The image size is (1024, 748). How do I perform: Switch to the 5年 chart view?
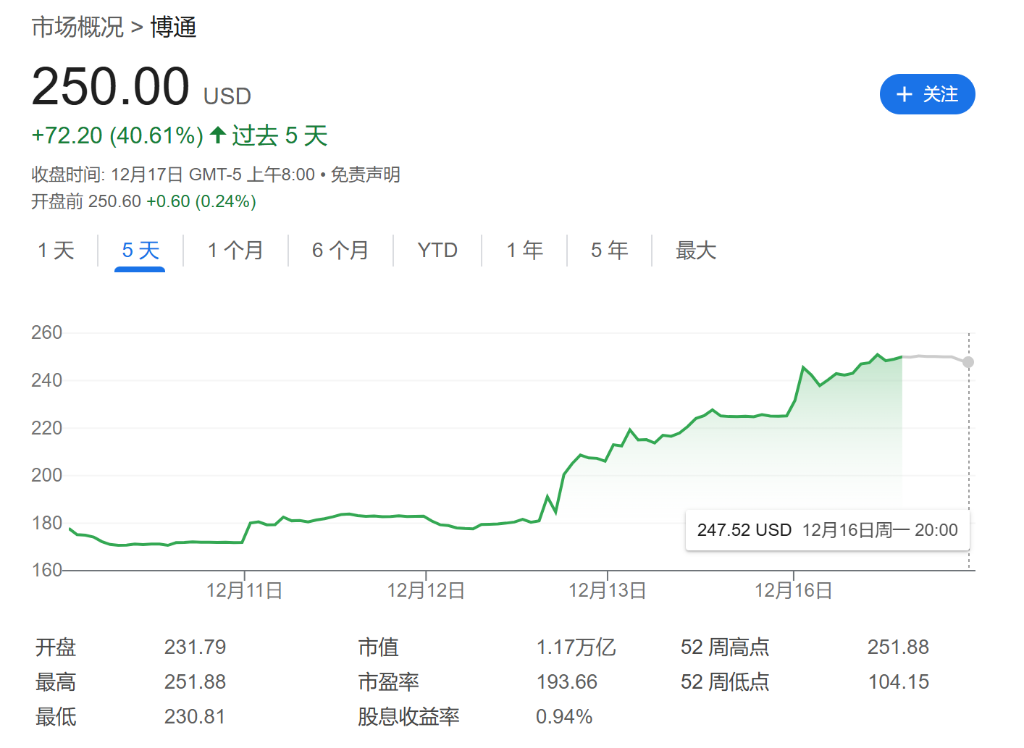tap(608, 251)
